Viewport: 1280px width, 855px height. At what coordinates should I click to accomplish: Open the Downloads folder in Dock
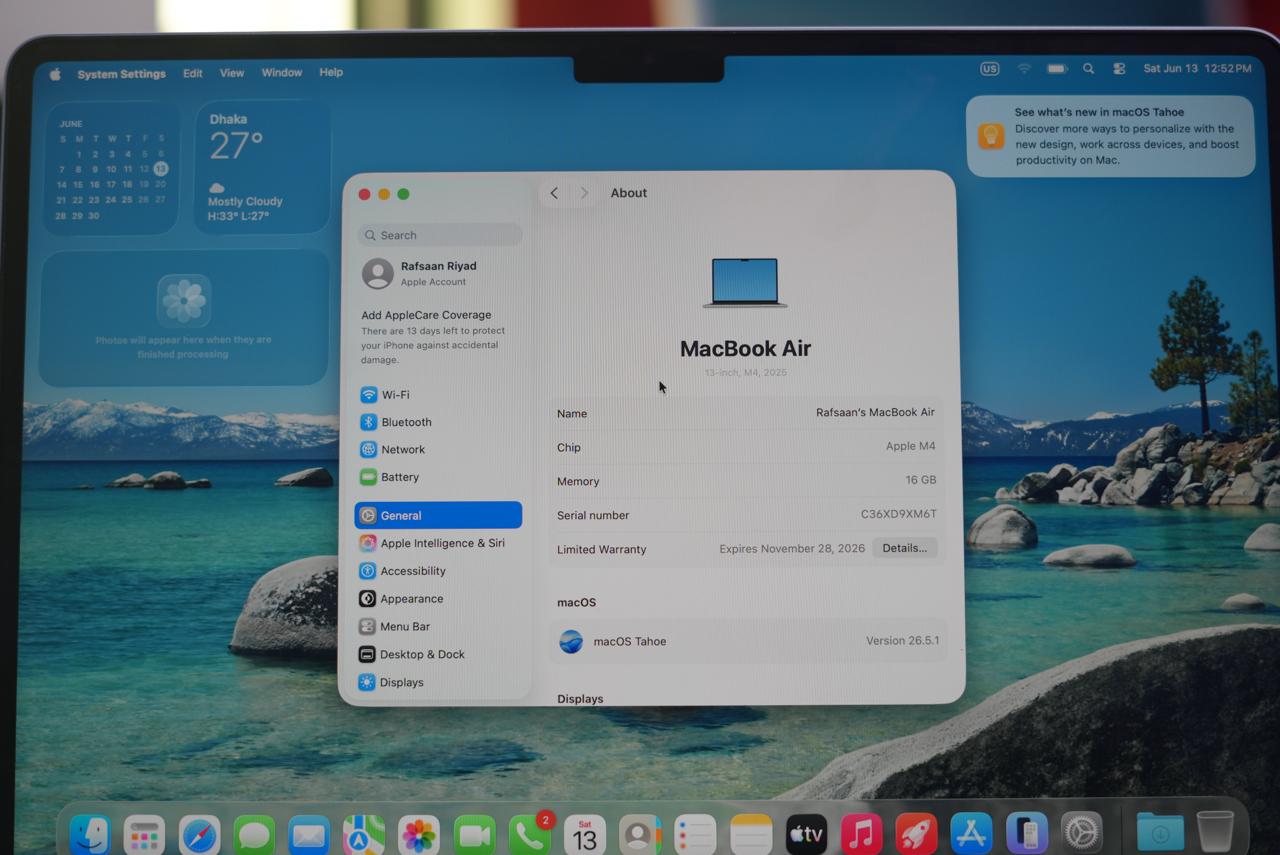pos(1160,832)
